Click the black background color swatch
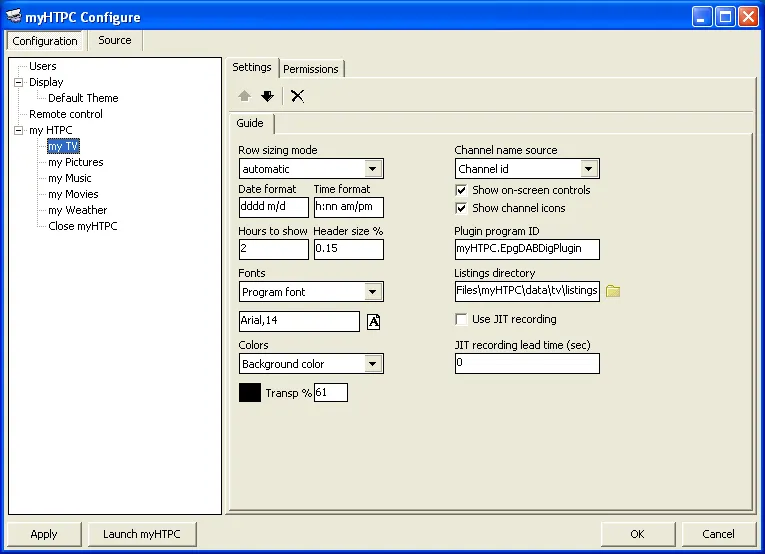Viewport: 765px width, 554px height. click(250, 393)
